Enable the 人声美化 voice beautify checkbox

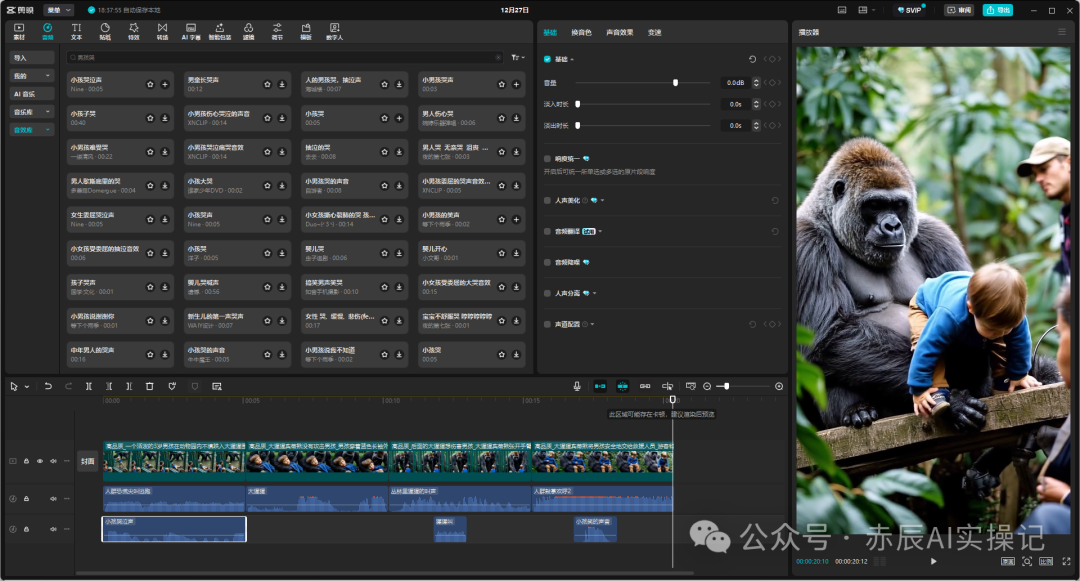coord(548,200)
